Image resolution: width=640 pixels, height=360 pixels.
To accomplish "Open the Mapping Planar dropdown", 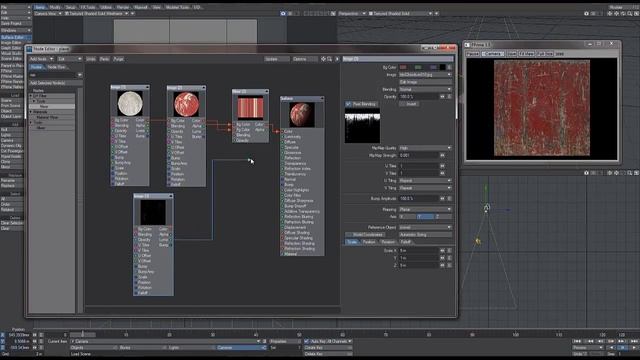I will 425,209.
